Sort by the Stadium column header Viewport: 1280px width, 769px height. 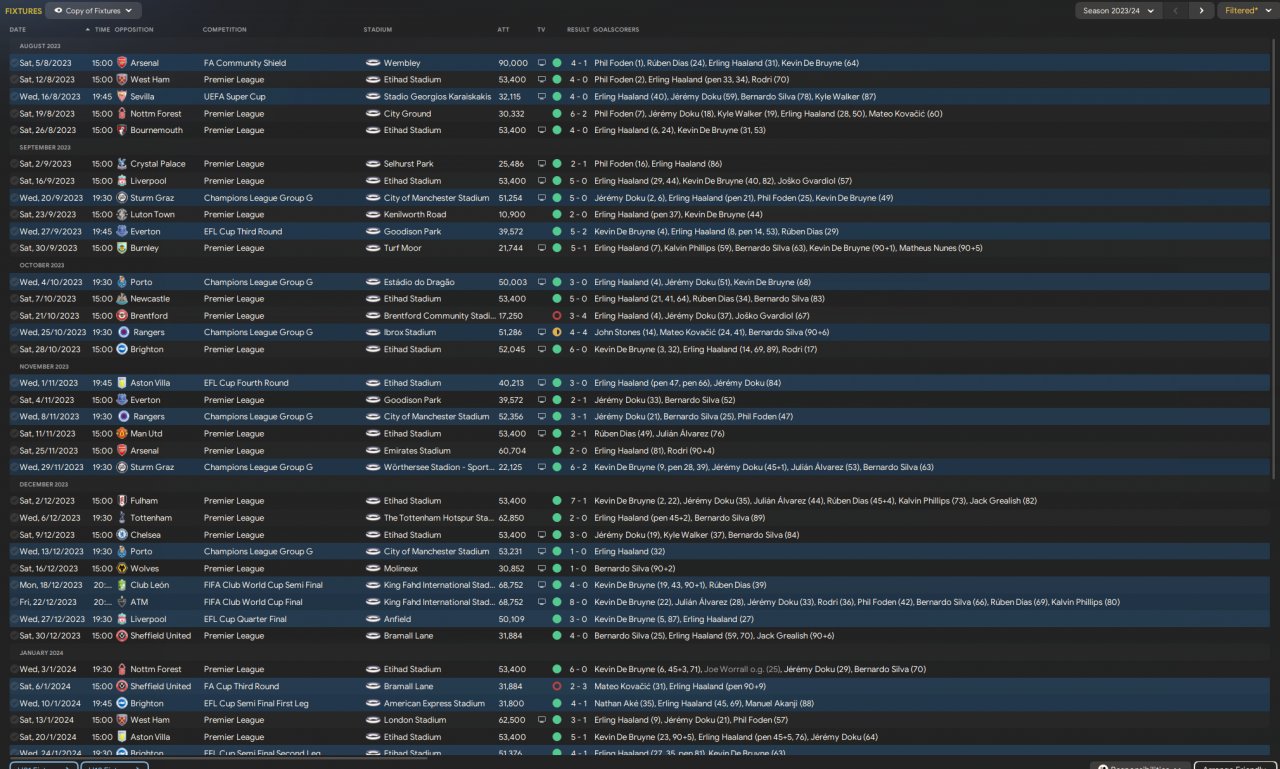click(378, 30)
